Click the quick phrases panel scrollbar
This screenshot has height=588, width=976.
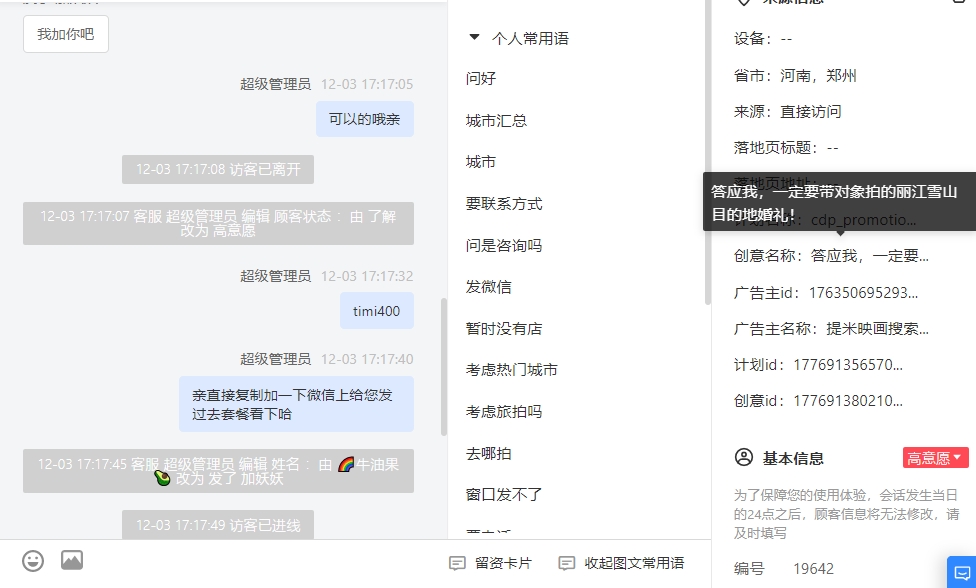pos(708,152)
